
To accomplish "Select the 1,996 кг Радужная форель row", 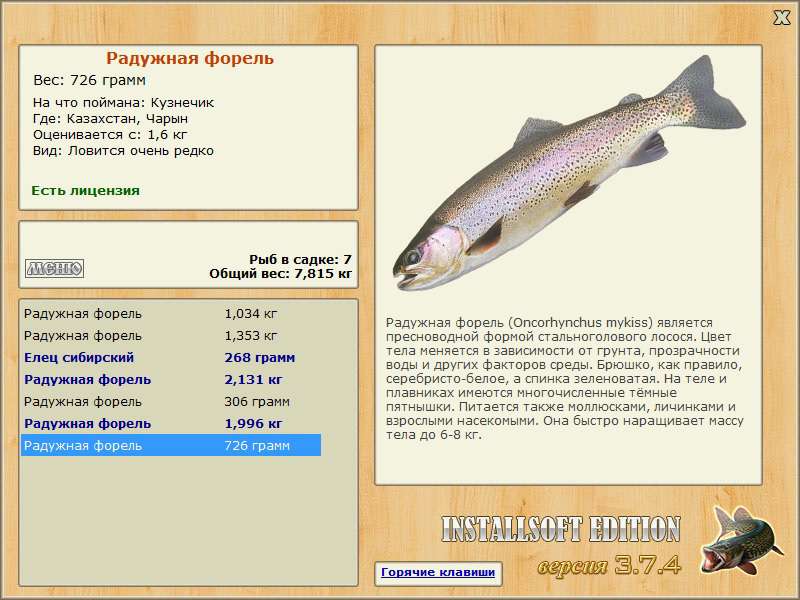I will (170, 424).
